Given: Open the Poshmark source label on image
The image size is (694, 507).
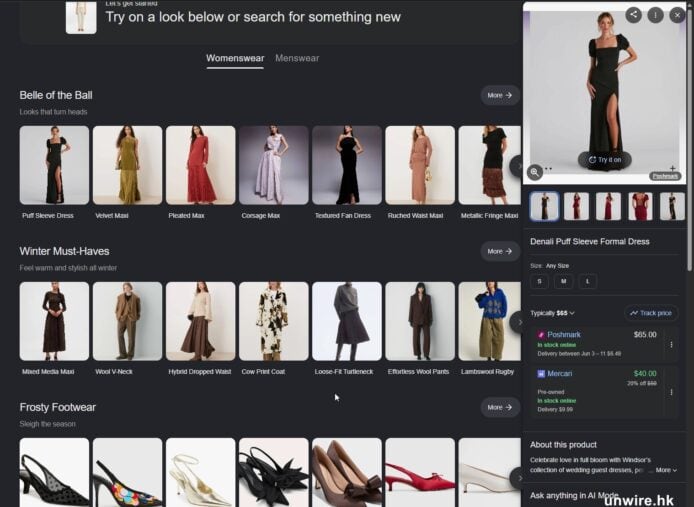Looking at the screenshot, I should (665, 176).
